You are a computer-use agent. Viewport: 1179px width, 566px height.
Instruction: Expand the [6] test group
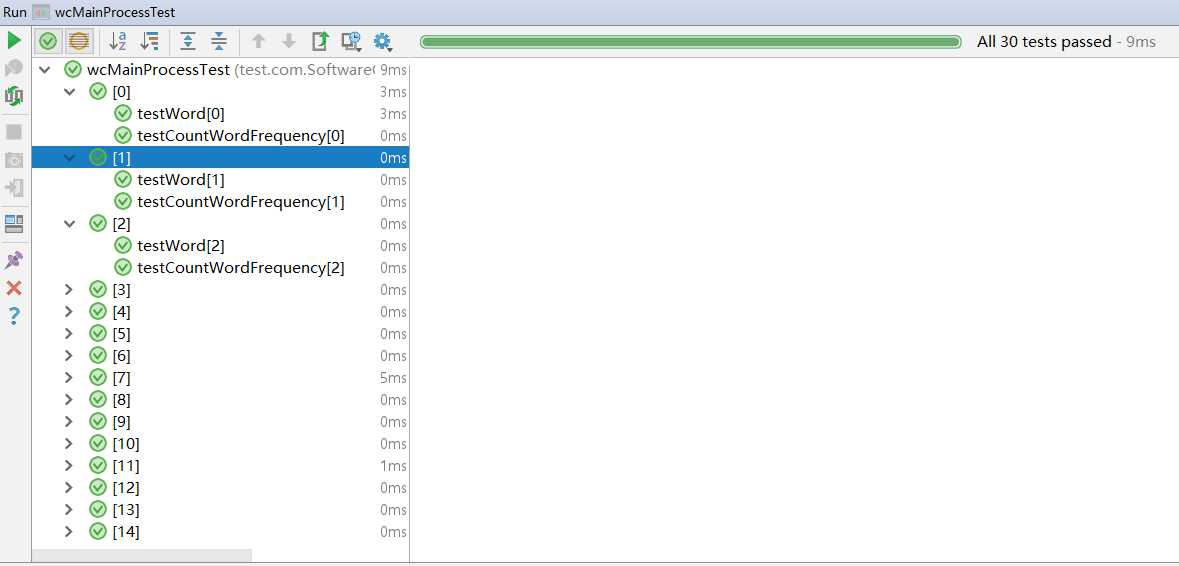[x=69, y=356]
